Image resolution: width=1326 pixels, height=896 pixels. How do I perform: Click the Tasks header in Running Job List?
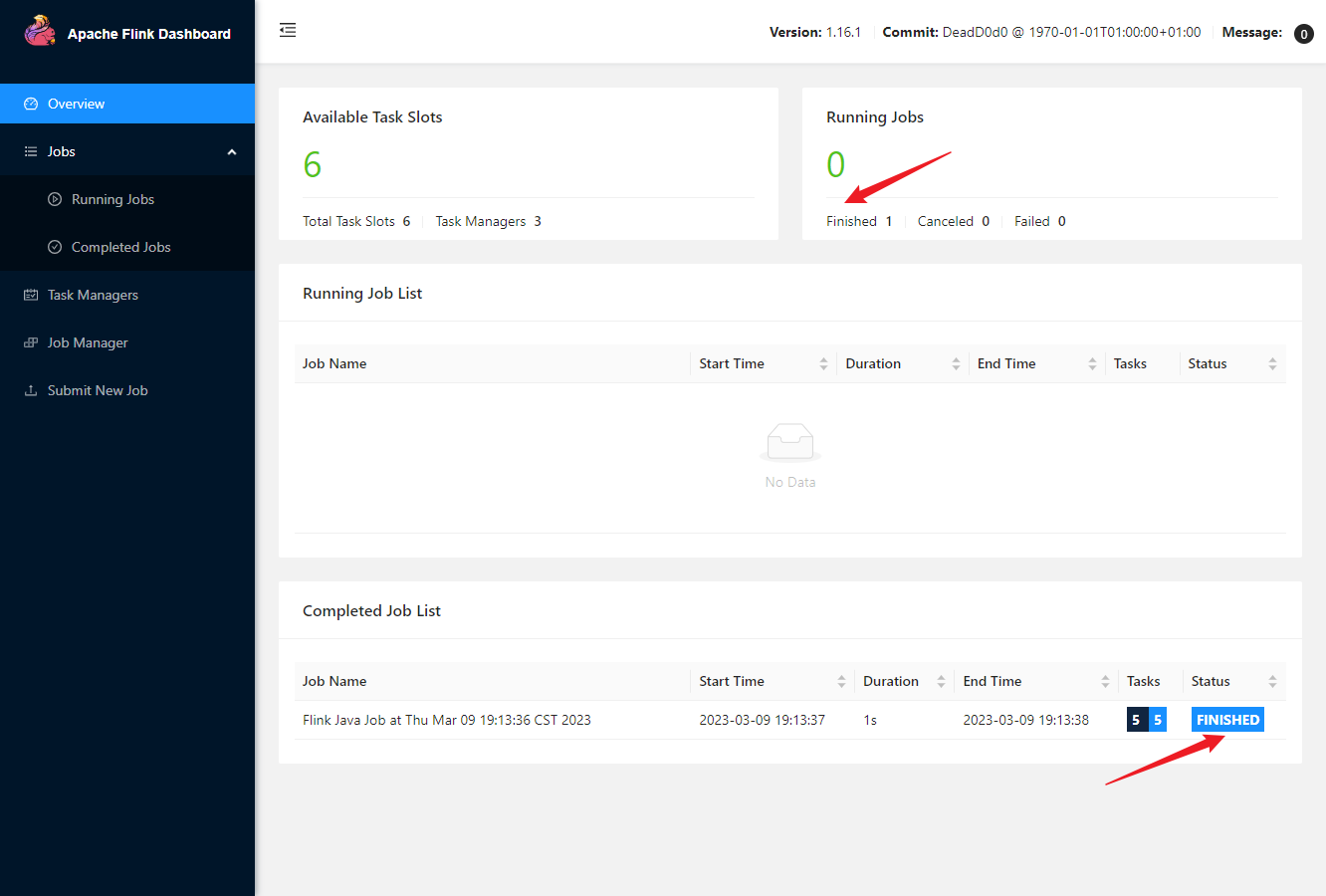[x=1130, y=363]
